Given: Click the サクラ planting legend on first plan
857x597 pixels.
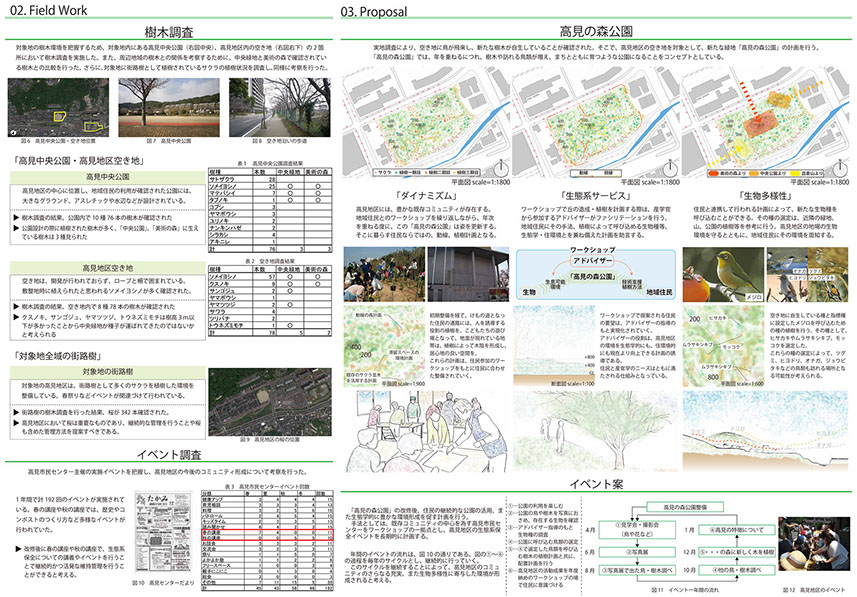Looking at the screenshot, I should [427, 173].
